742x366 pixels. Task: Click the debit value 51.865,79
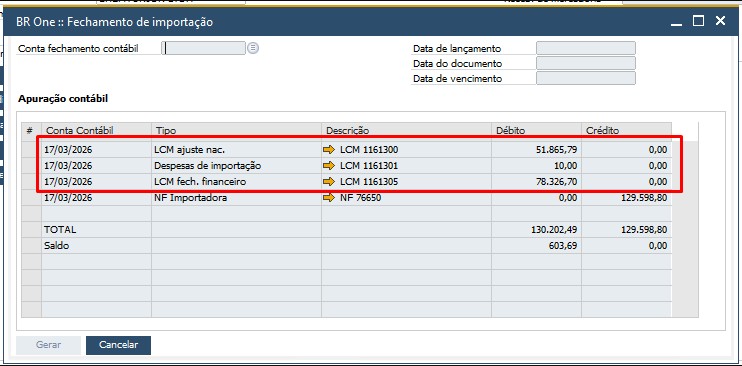pyautogui.click(x=555, y=150)
